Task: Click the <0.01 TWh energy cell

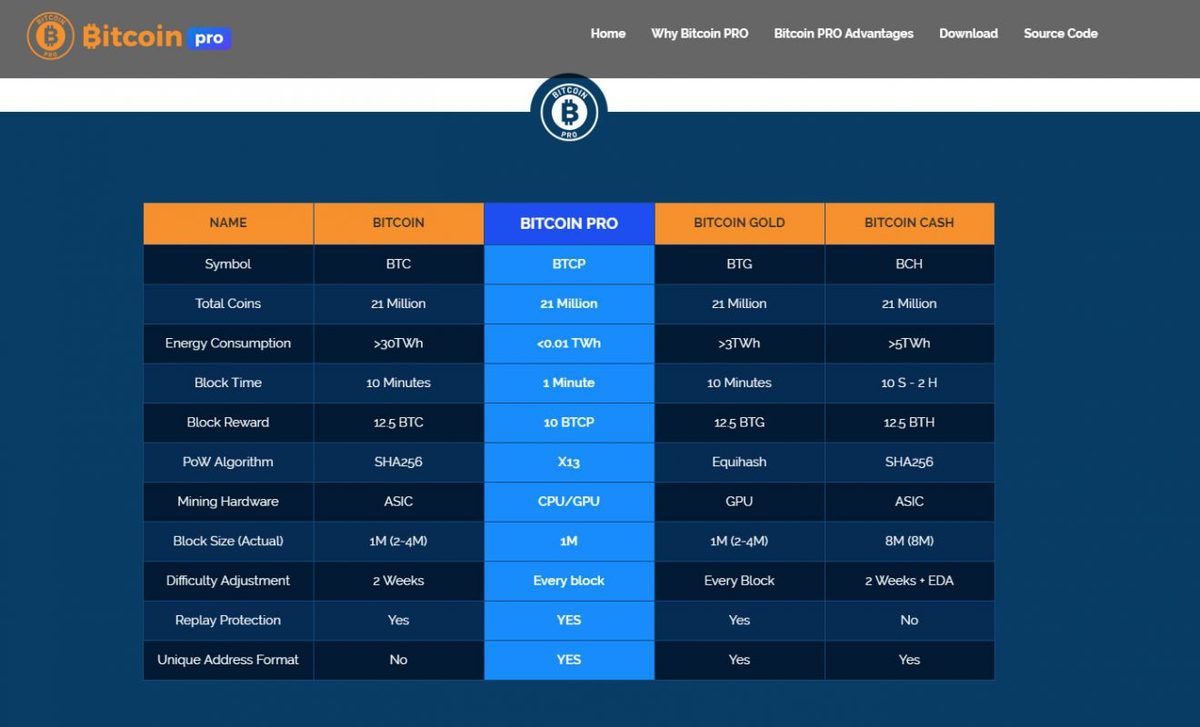Action: (569, 343)
